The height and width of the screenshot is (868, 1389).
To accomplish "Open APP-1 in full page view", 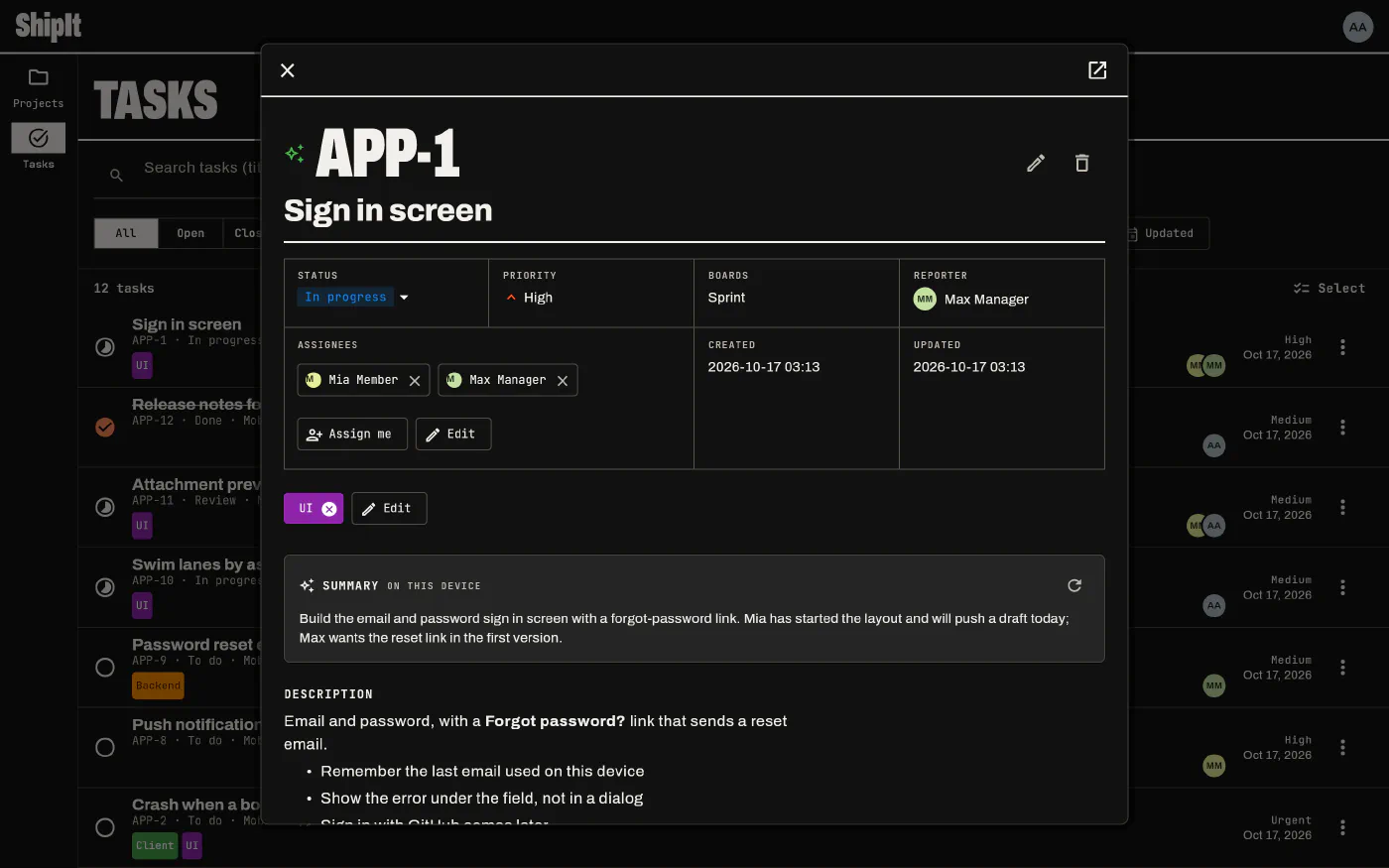I will click(x=1097, y=70).
